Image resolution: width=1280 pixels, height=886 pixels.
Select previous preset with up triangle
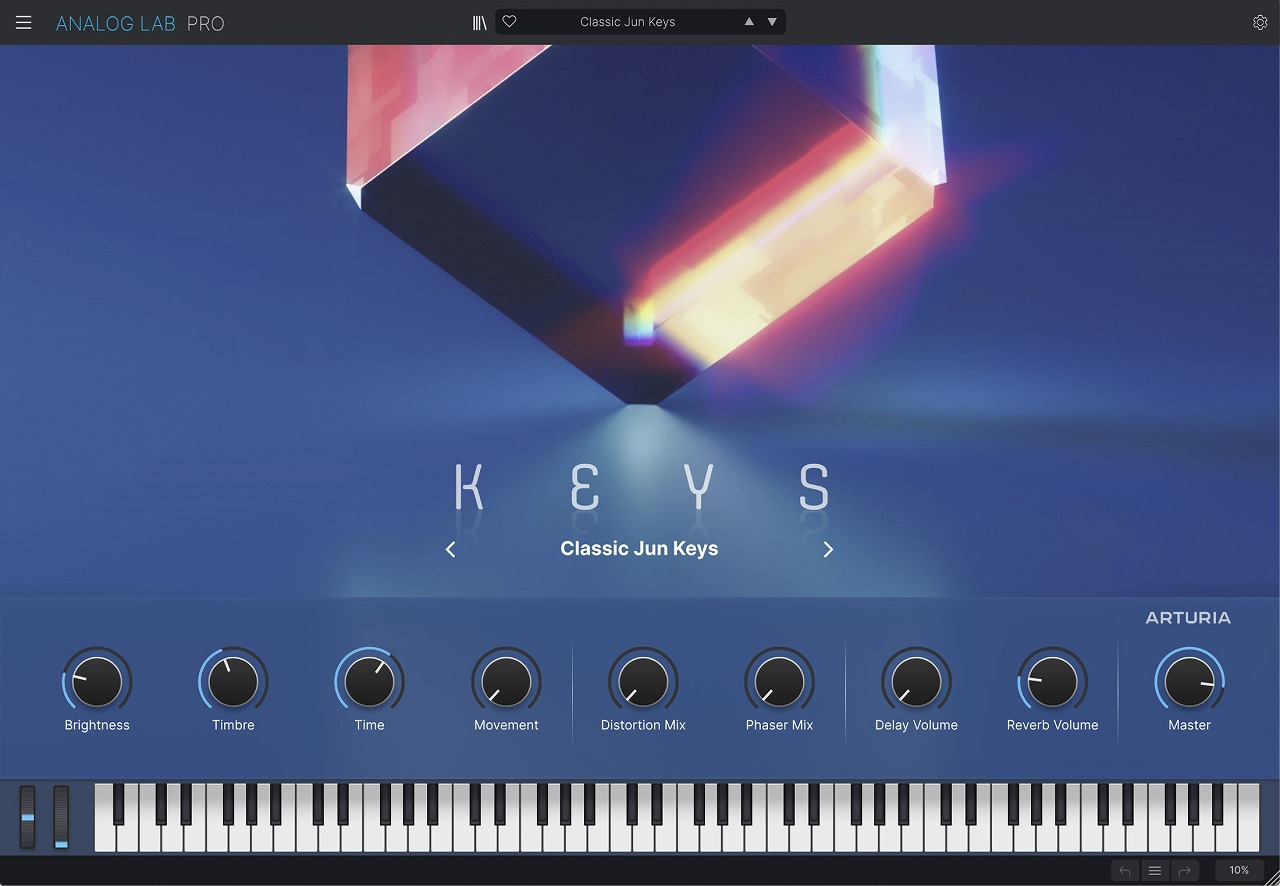(749, 22)
